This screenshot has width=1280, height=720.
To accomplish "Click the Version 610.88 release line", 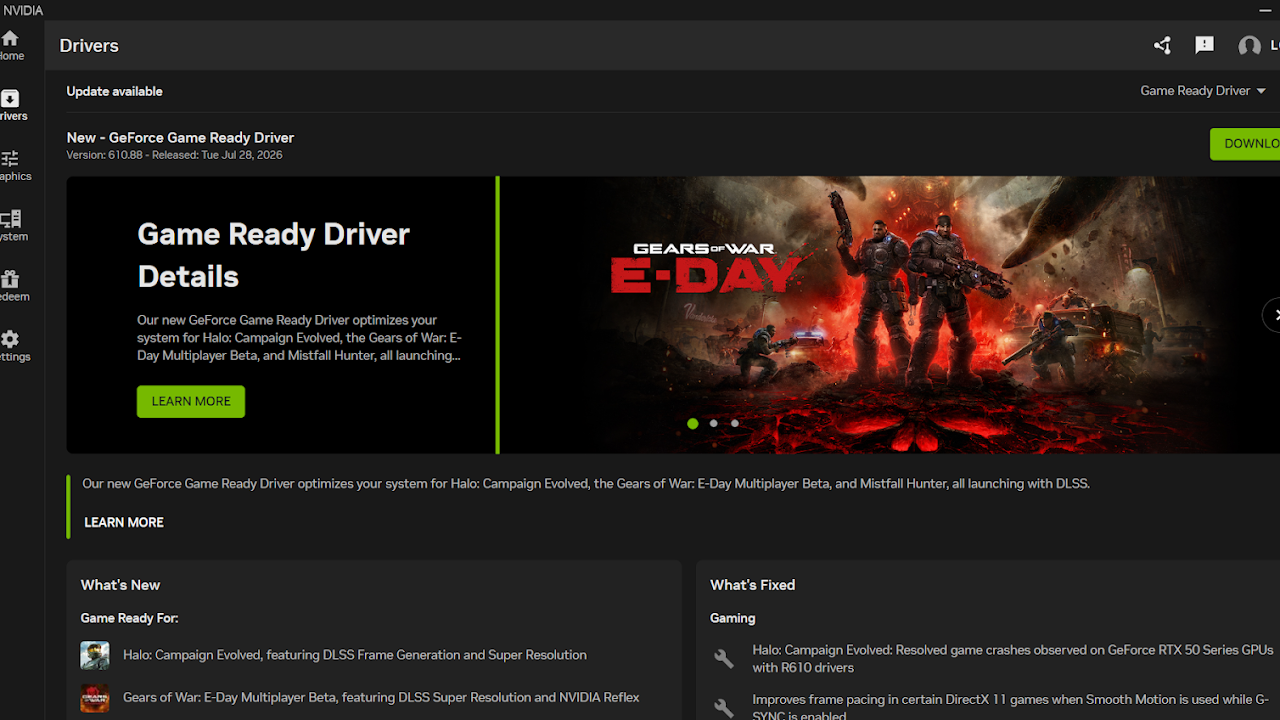I will tap(174, 155).
